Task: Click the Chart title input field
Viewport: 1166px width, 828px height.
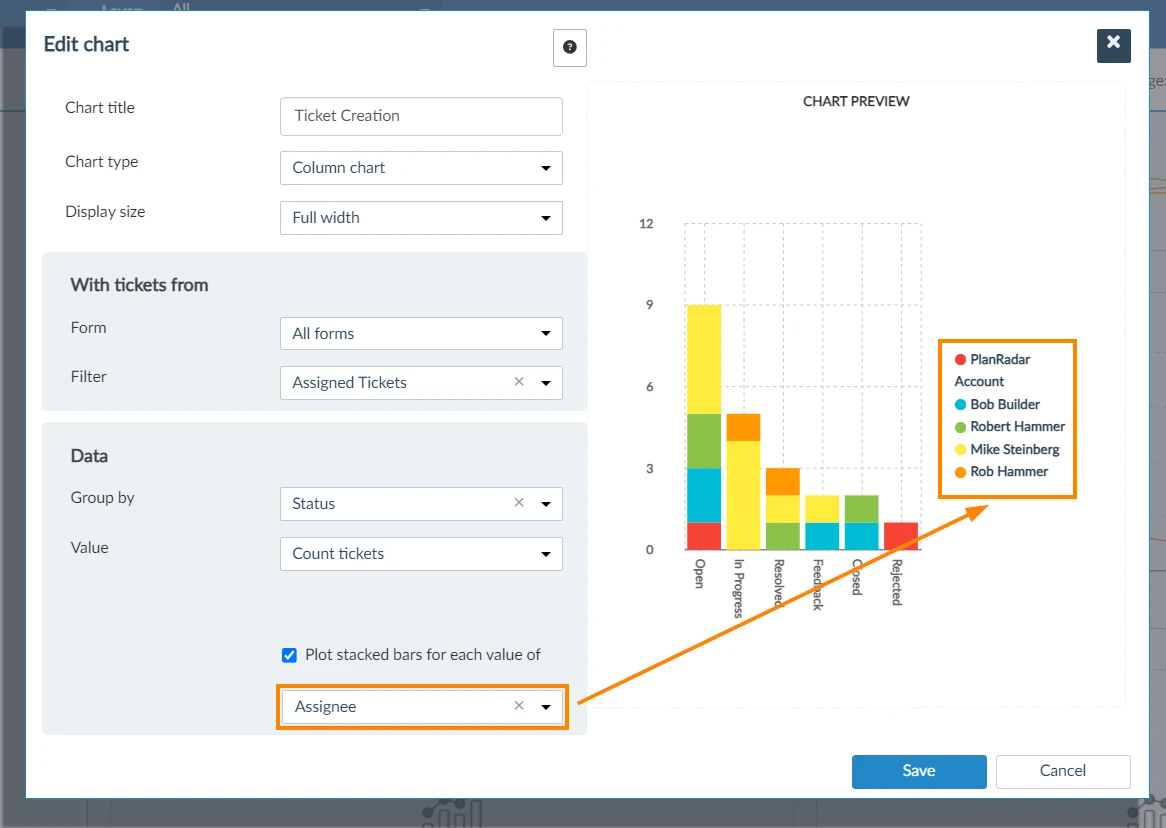Action: [x=421, y=116]
